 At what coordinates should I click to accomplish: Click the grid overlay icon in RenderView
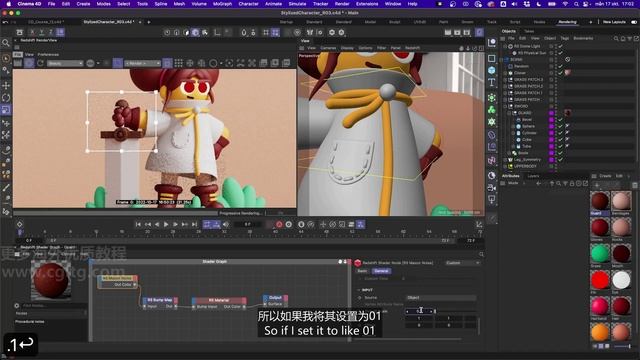click(x=179, y=63)
